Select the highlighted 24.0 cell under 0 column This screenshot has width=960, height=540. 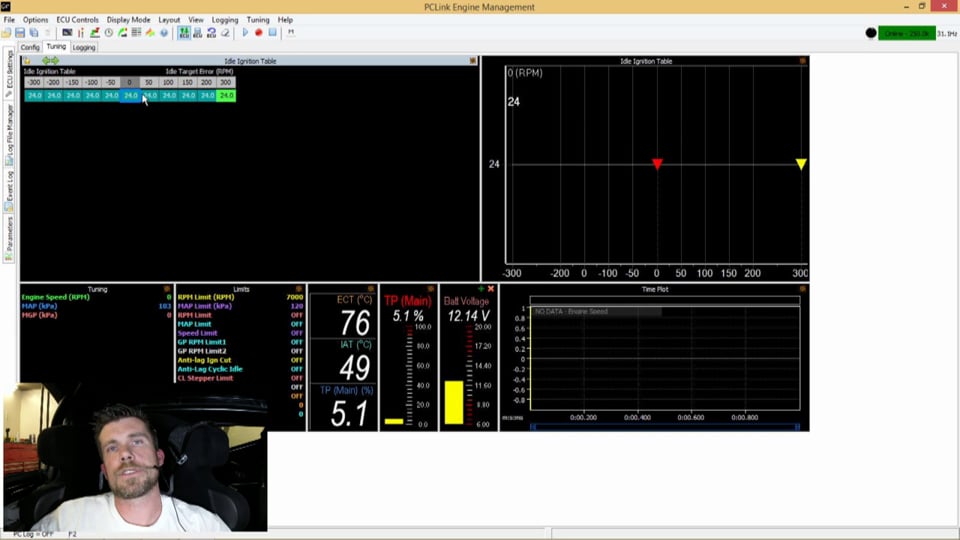pos(130,96)
